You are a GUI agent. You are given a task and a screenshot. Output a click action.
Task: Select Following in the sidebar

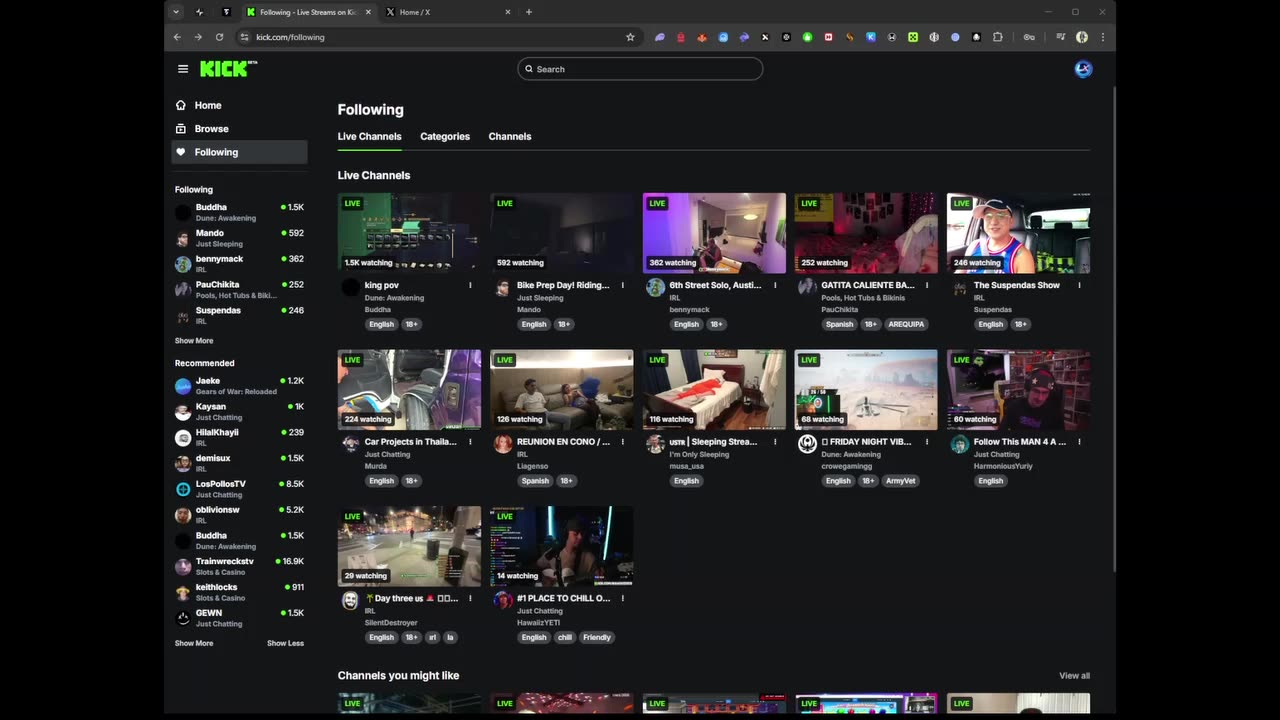(x=239, y=152)
